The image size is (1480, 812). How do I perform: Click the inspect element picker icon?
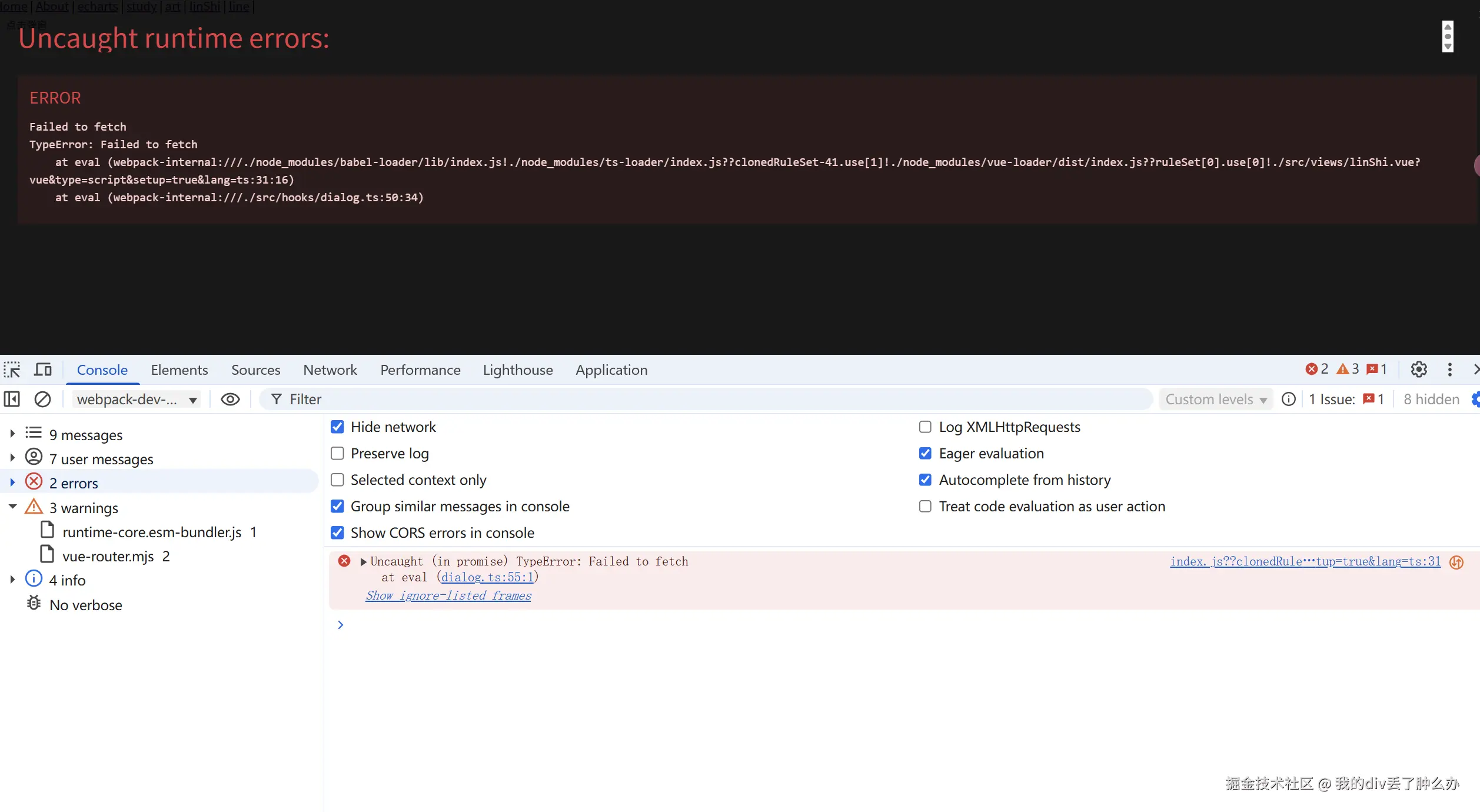[x=12, y=370]
